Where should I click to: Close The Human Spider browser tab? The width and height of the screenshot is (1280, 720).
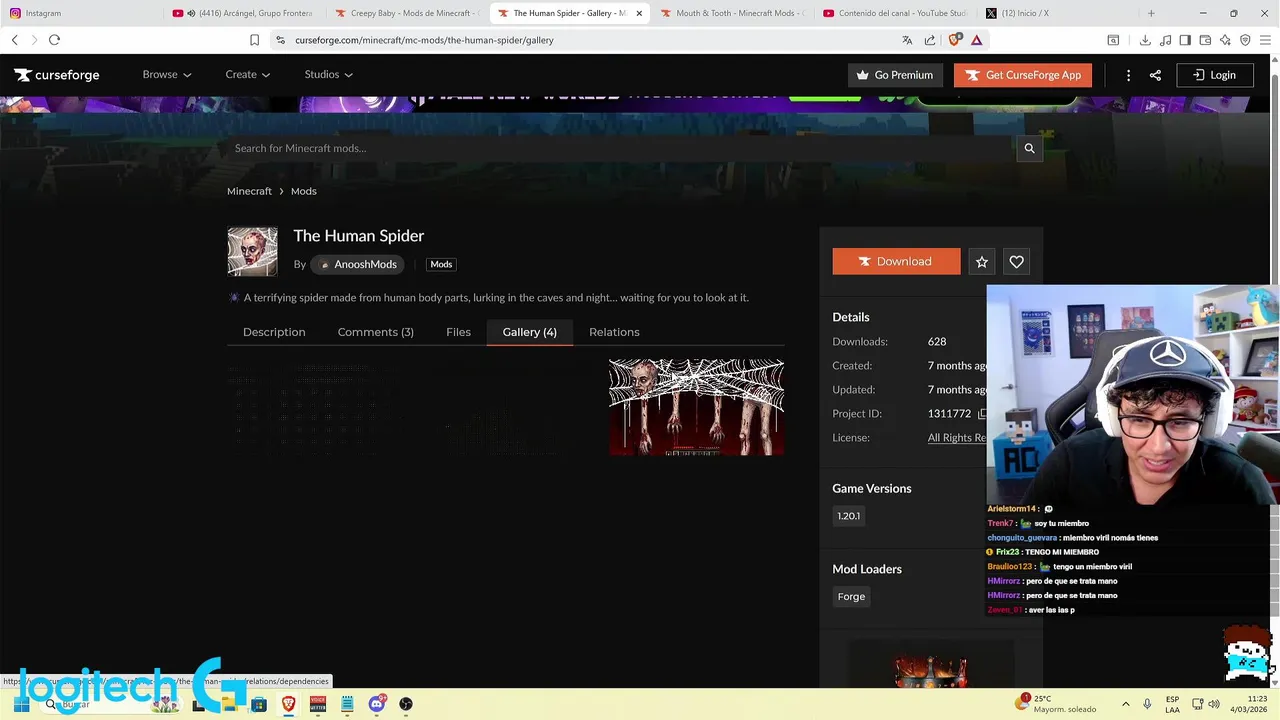point(639,13)
